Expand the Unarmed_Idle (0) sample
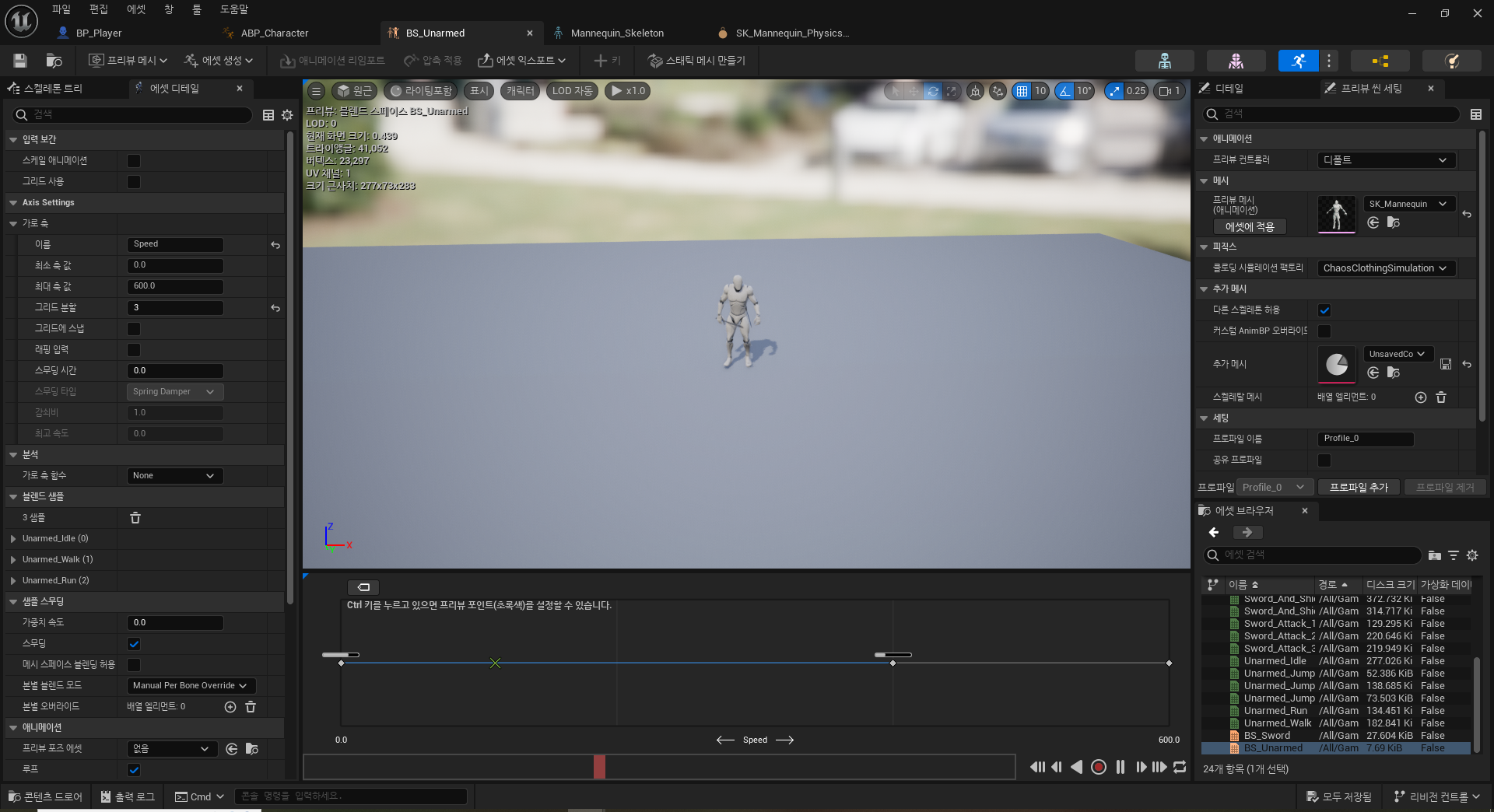 click(x=13, y=539)
